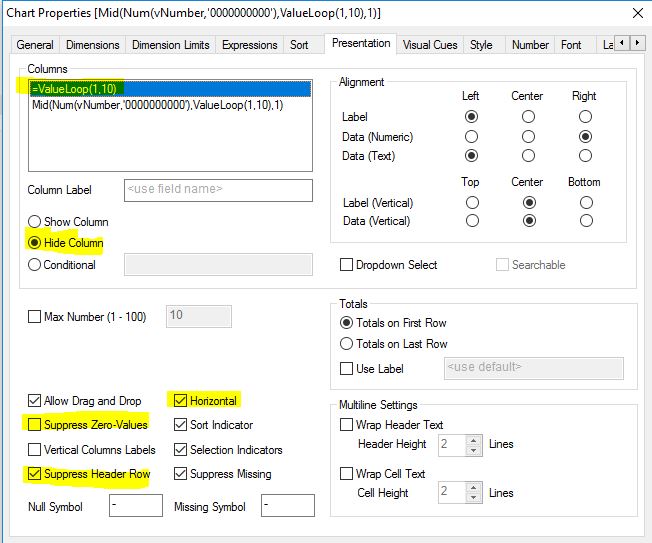The height and width of the screenshot is (543, 652).
Task: Choose Totals on First Row
Action: pos(346,323)
